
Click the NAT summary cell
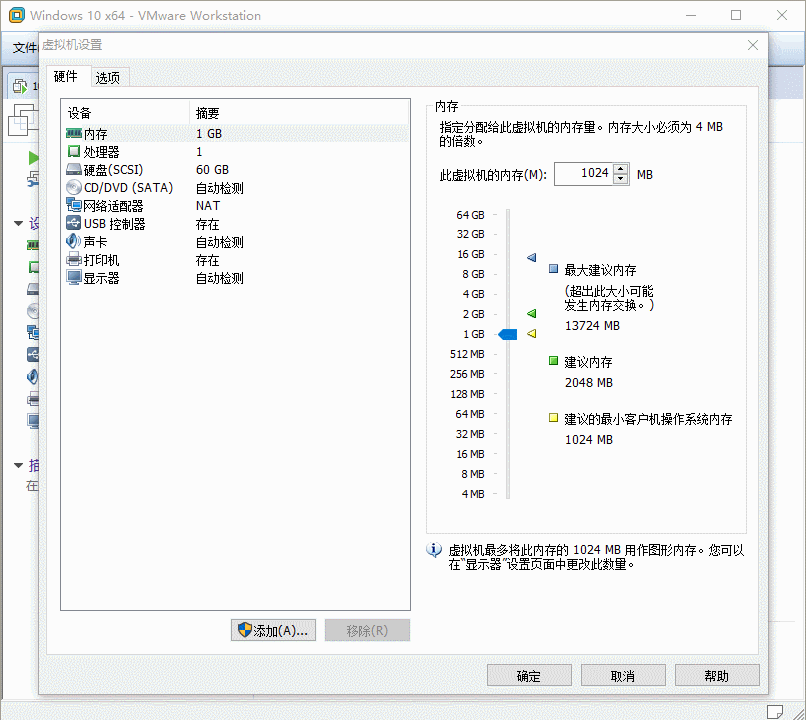pyautogui.click(x=208, y=206)
